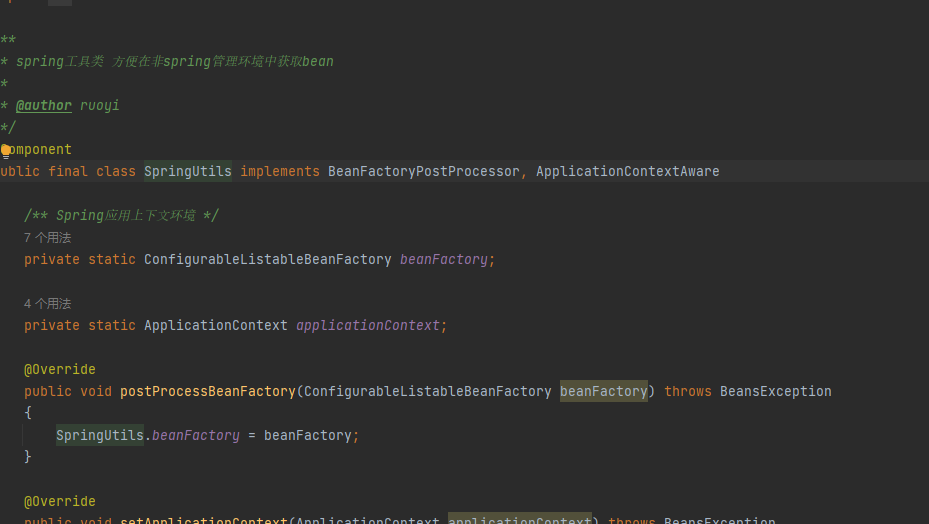Click the 'implements' keyword in class declaration
Image resolution: width=929 pixels, height=524 pixels.
279,172
